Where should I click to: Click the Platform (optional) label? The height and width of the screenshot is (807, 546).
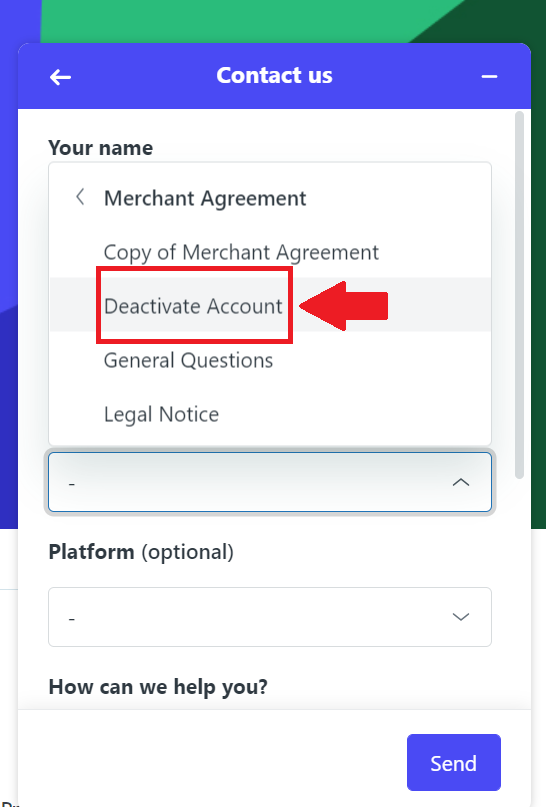point(141,552)
